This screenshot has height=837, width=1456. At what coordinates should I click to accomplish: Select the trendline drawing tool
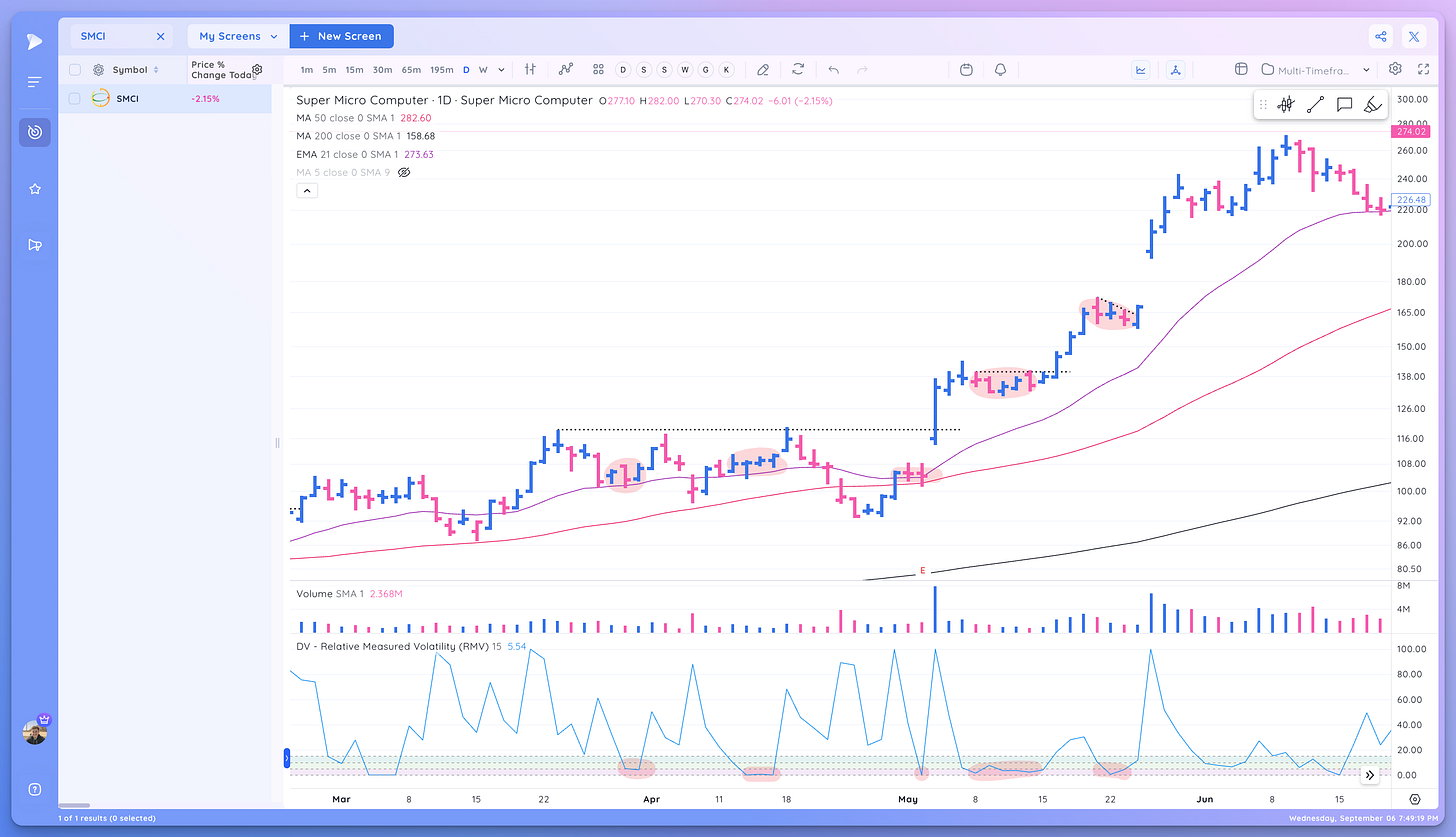(x=1315, y=104)
